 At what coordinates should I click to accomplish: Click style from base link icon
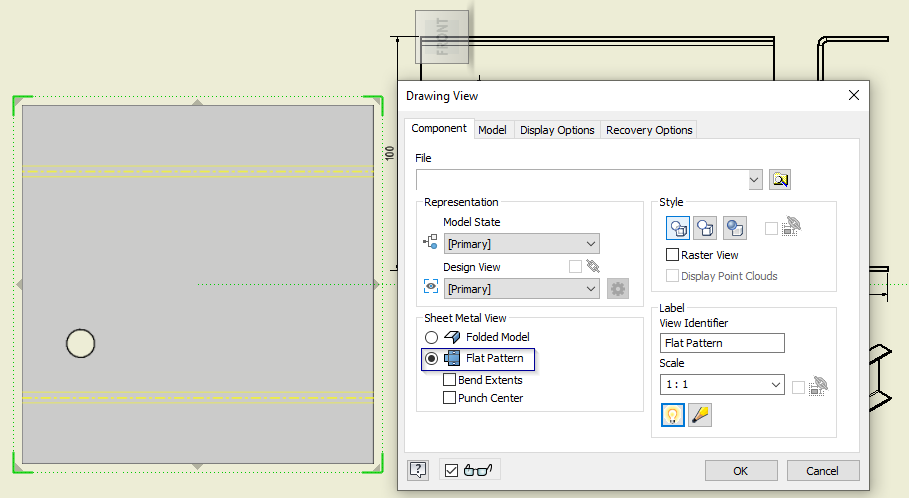791,227
